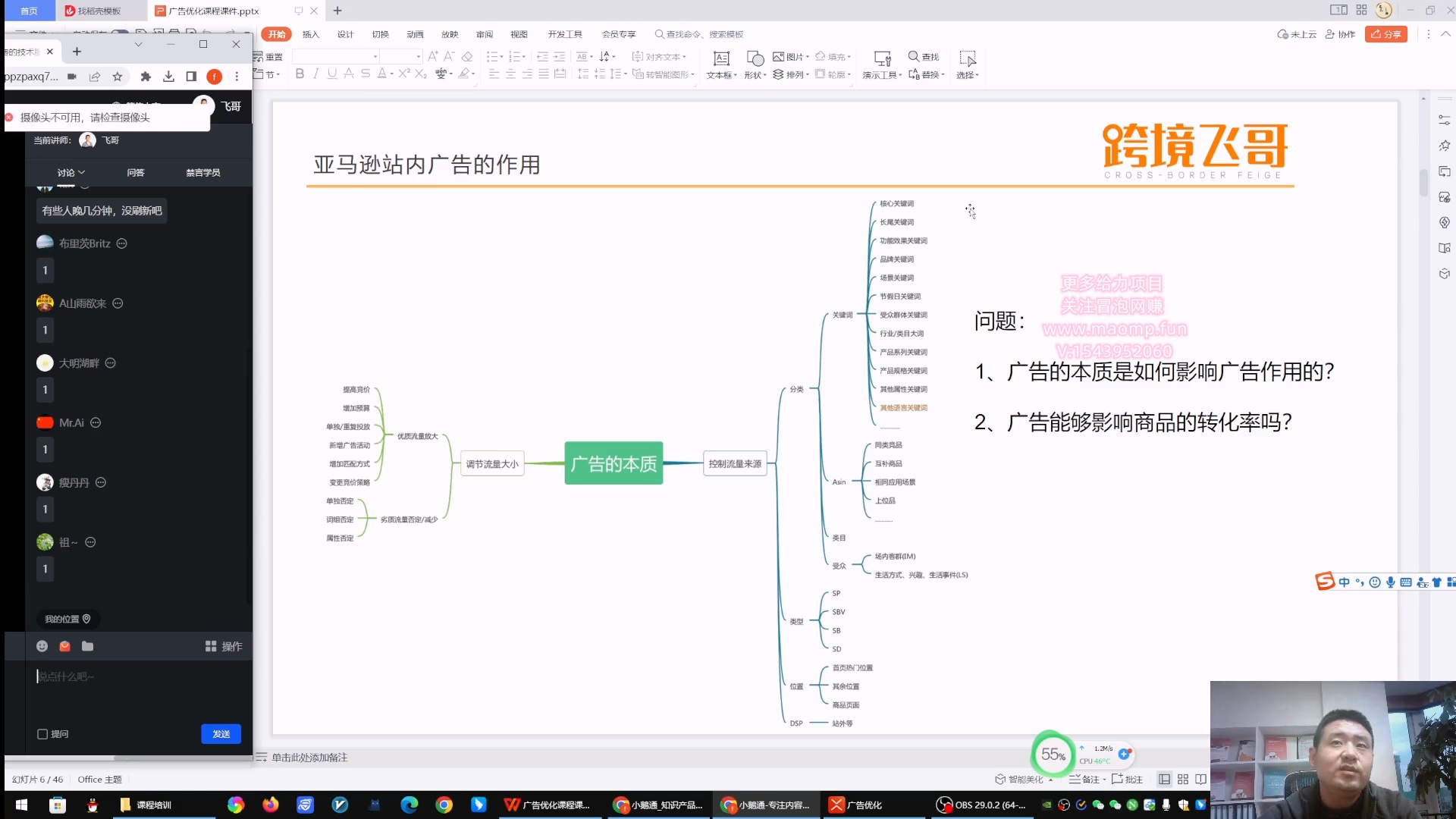
Task: Open the Chrome extensions puzzle icon
Action: click(x=146, y=77)
